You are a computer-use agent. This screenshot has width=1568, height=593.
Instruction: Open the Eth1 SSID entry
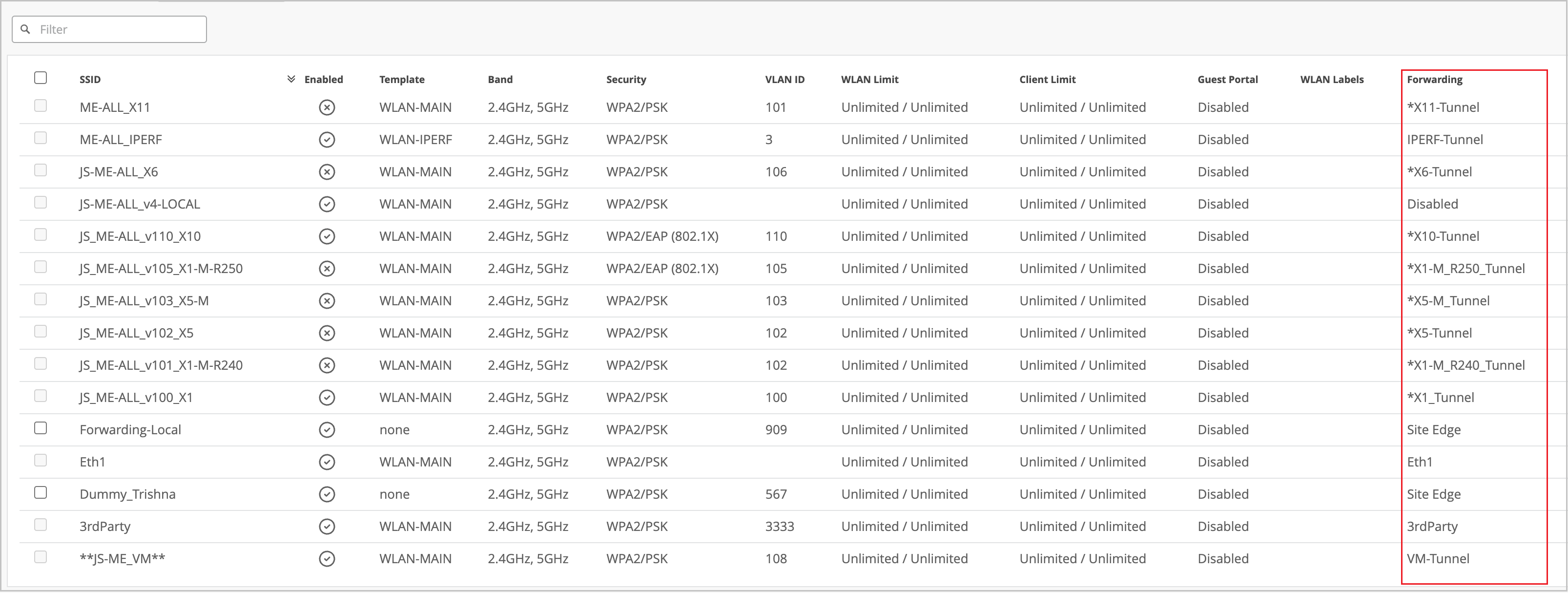(92, 462)
